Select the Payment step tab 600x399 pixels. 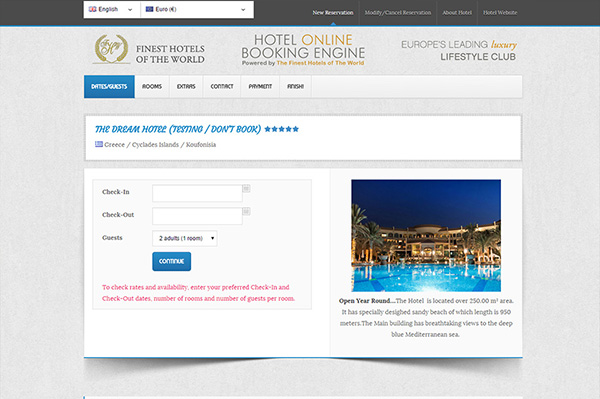pyautogui.click(x=260, y=86)
